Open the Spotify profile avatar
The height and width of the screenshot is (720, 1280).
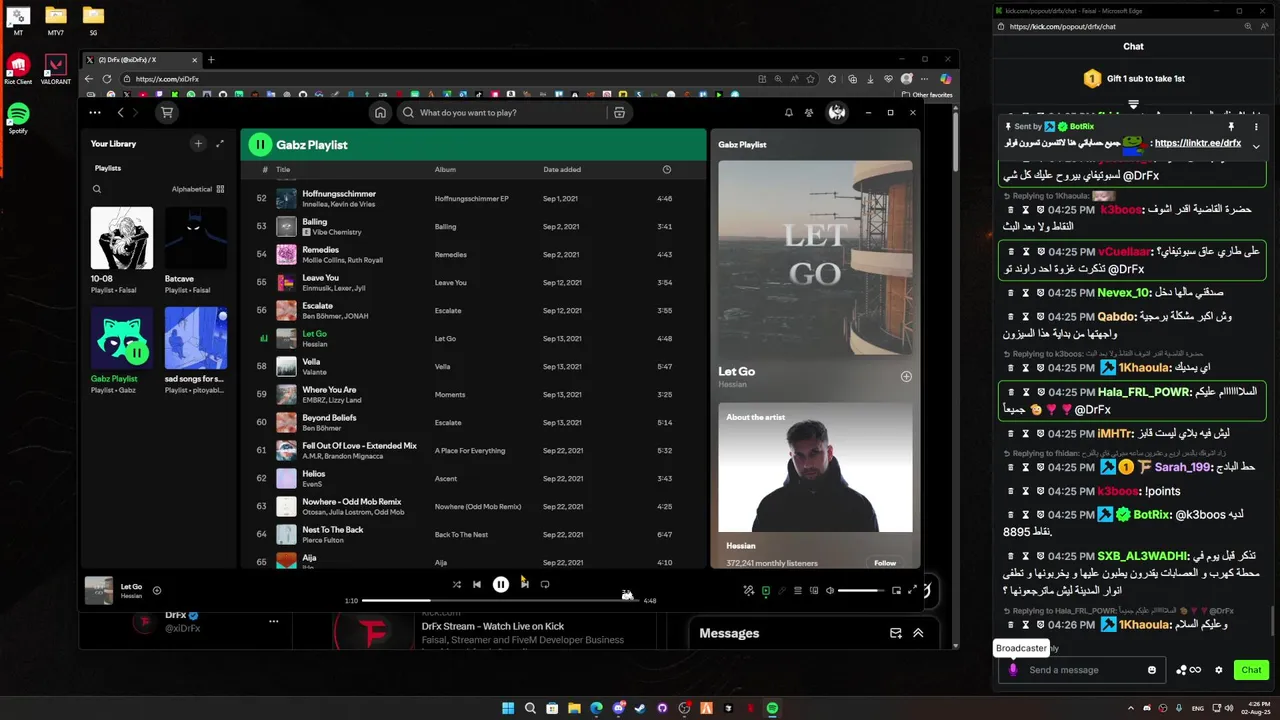coord(837,112)
